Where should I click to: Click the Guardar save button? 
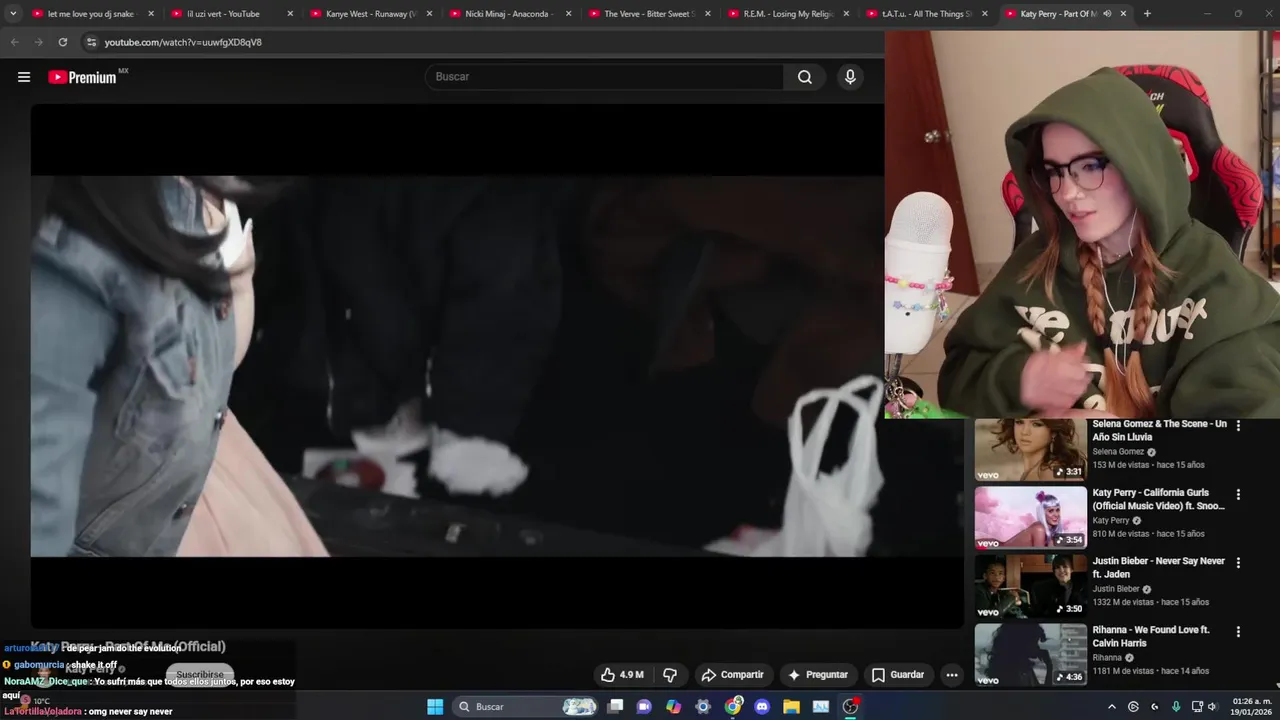(897, 675)
